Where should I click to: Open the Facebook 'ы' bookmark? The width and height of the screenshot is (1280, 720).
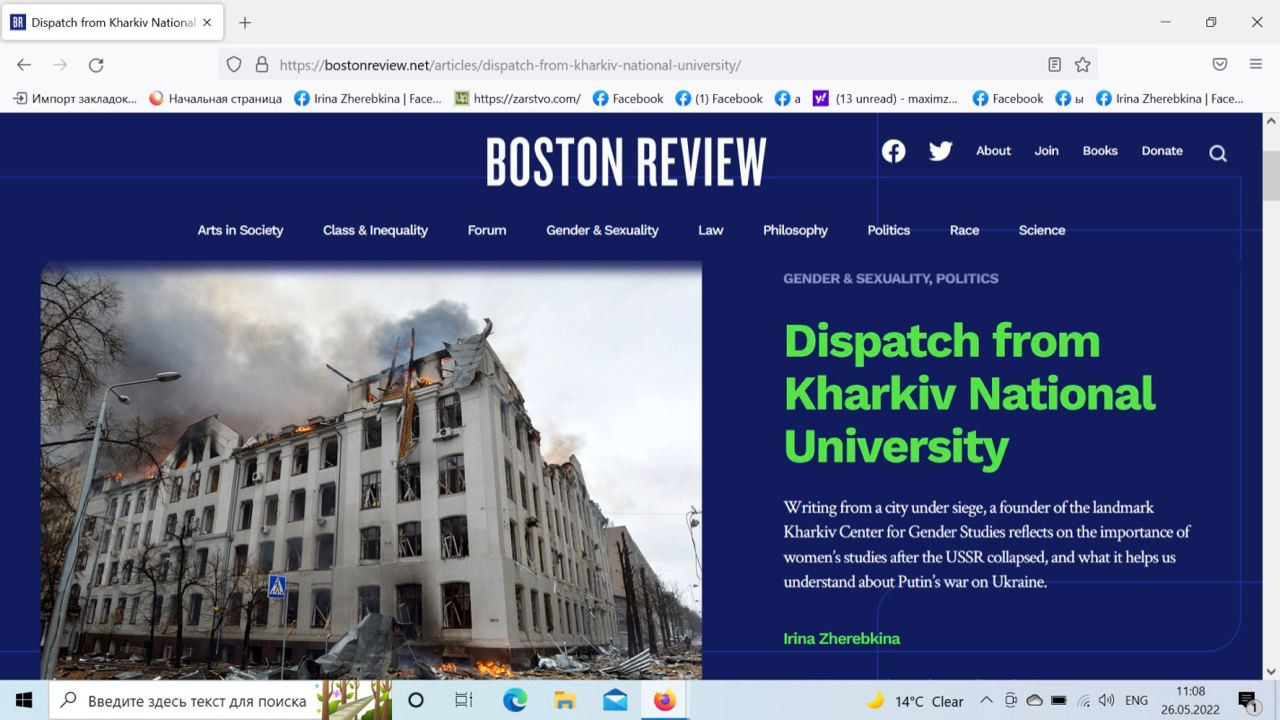tap(1069, 98)
